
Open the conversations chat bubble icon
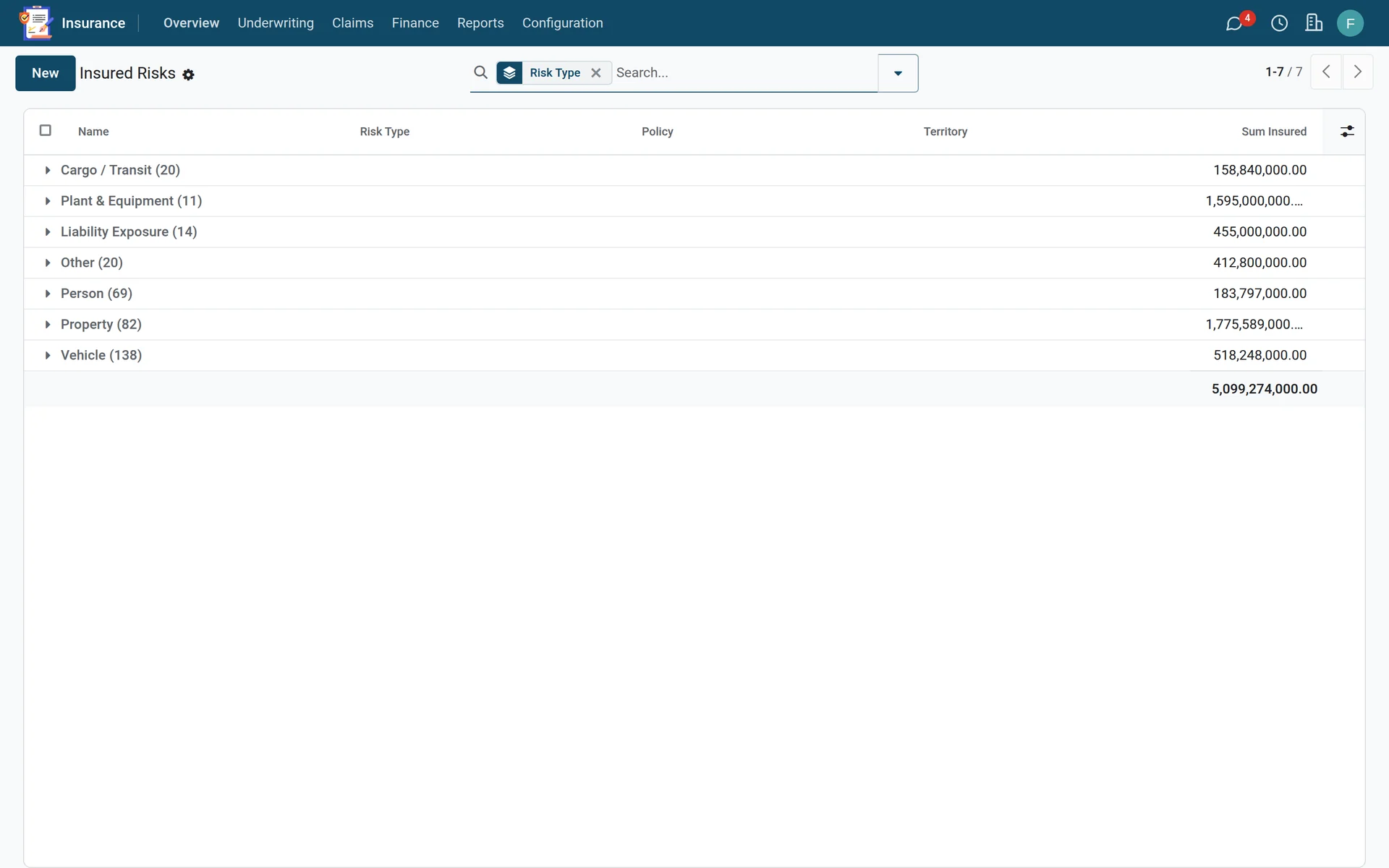tap(1234, 23)
